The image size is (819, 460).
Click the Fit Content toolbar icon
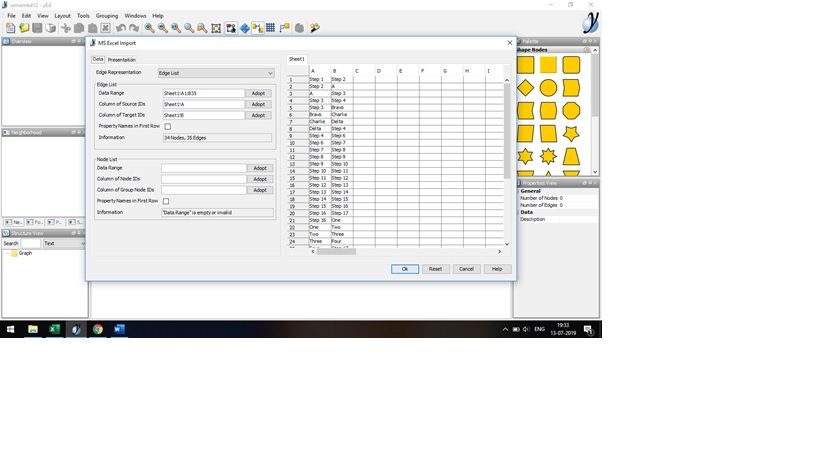(x=216, y=28)
